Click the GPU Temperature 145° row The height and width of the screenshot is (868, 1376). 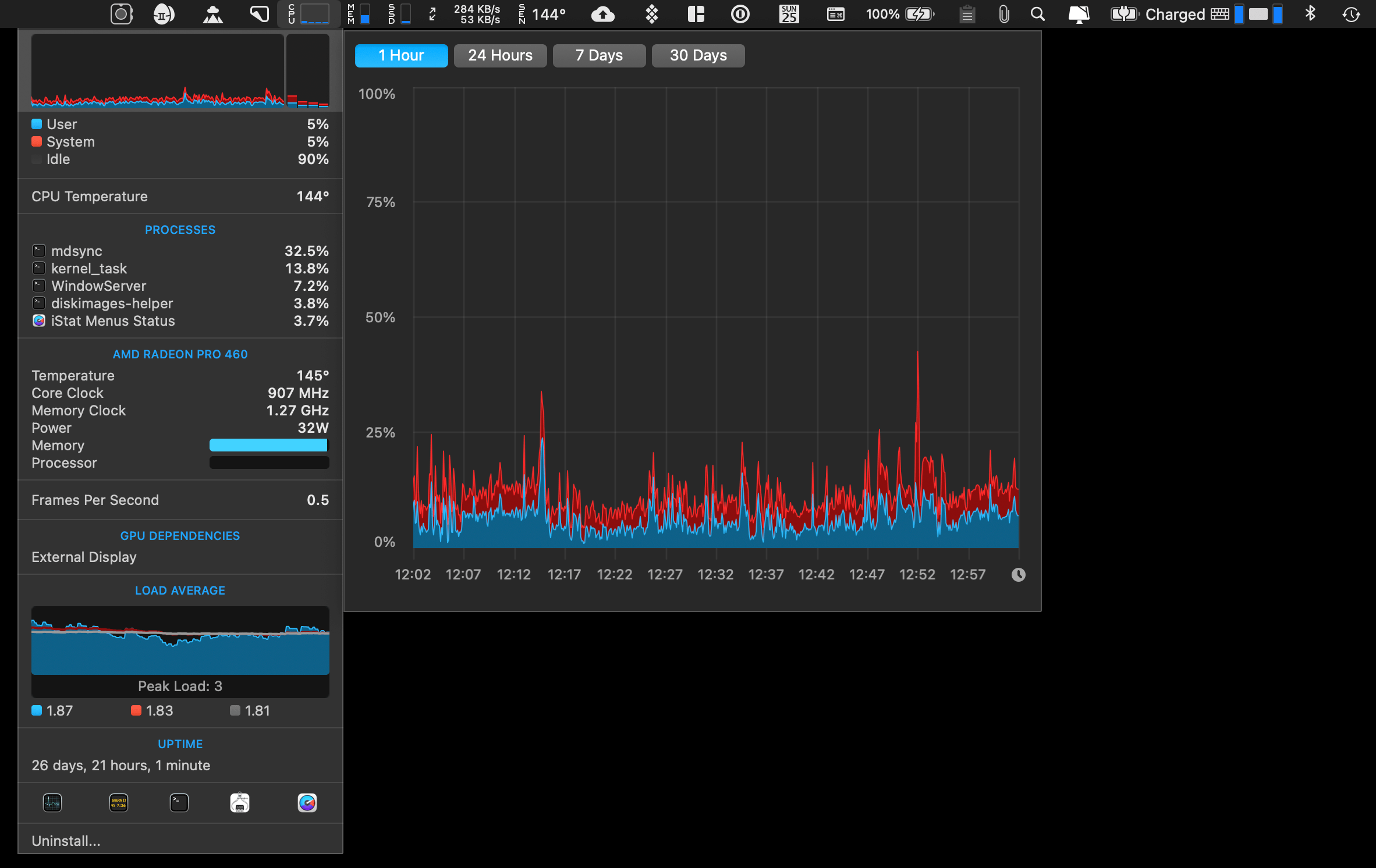pyautogui.click(x=180, y=375)
